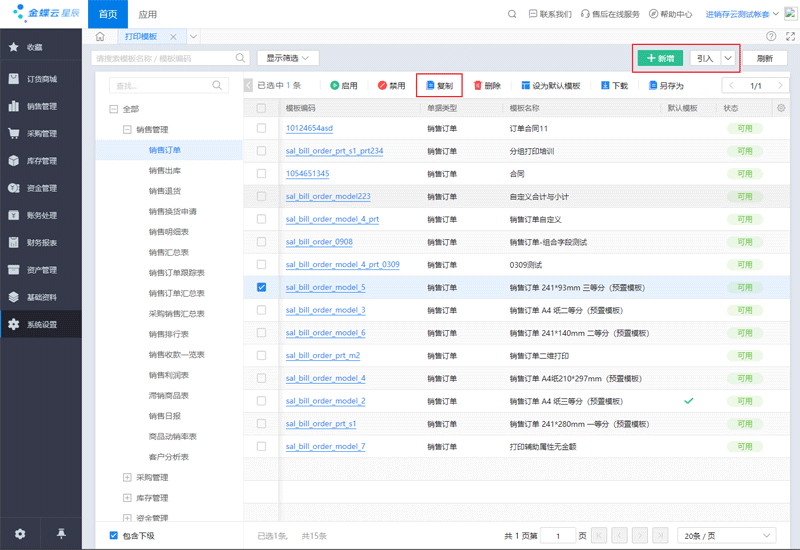Viewport: 800px width, 550px height.
Task: Click the 复制 copy toolbar button
Action: tap(439, 86)
